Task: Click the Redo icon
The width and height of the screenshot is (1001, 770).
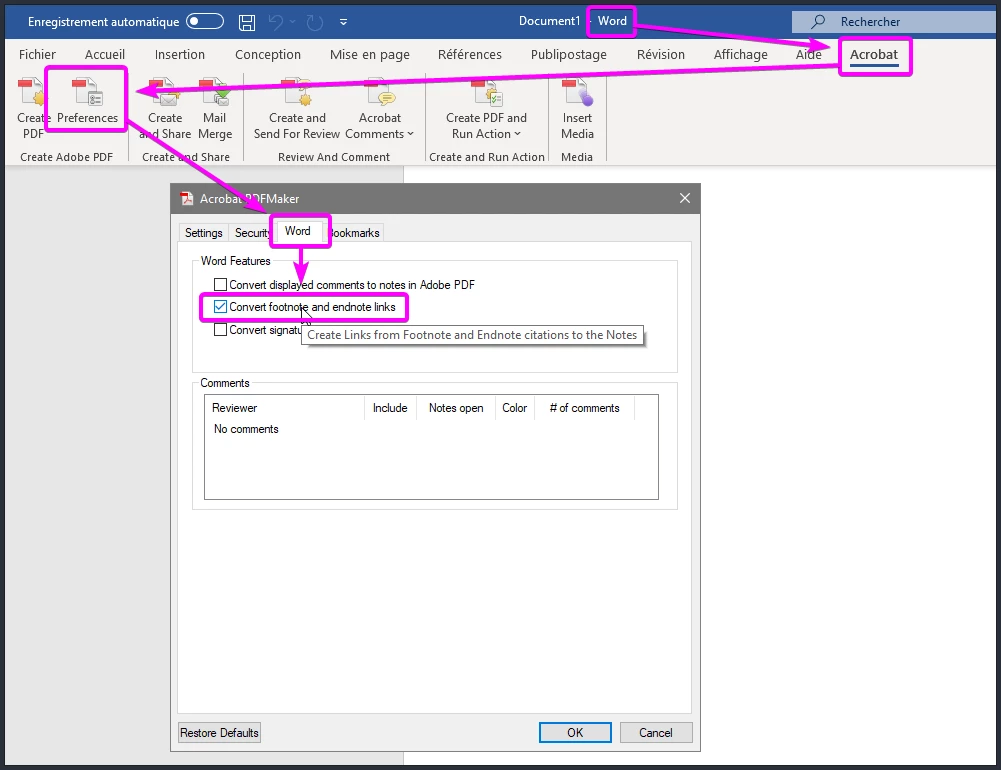Action: 314,22
